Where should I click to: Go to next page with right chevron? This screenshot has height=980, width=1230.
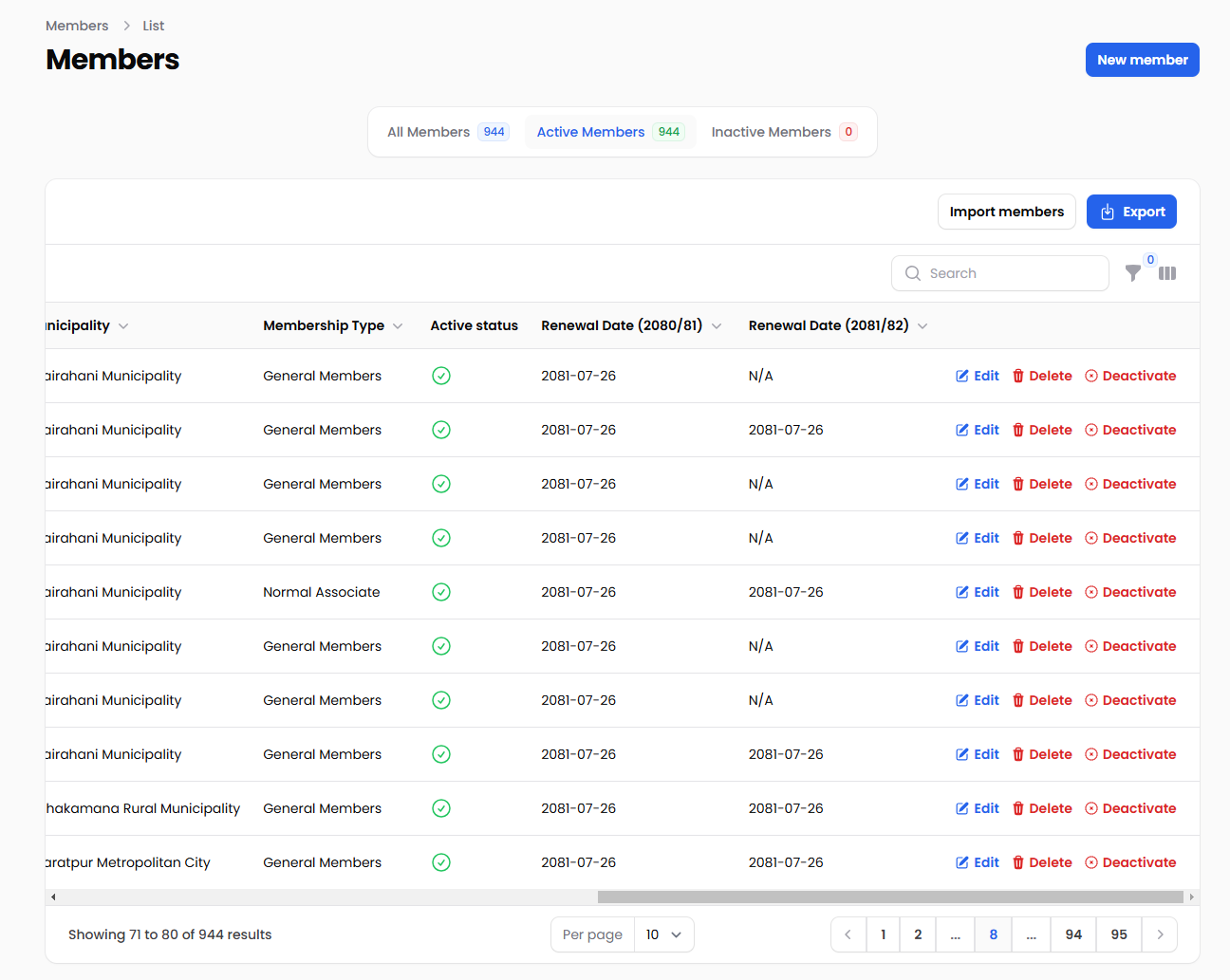click(x=1160, y=934)
